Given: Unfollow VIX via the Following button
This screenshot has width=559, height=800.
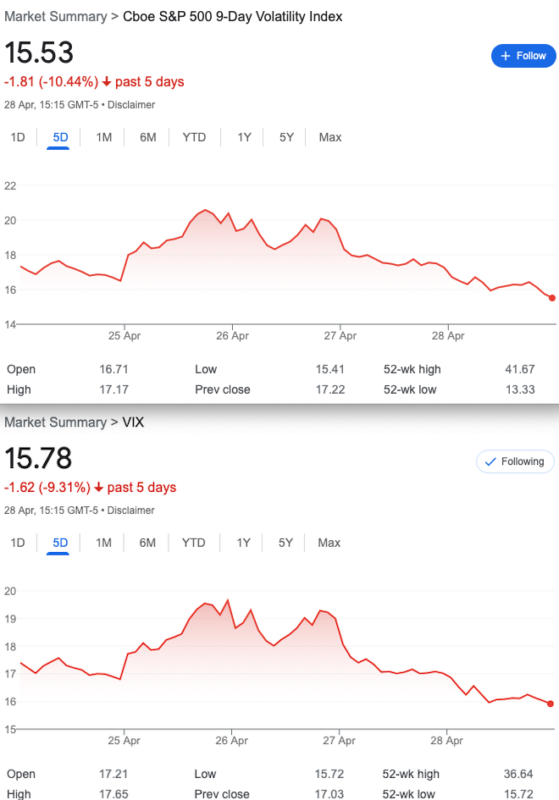Looking at the screenshot, I should click(515, 461).
